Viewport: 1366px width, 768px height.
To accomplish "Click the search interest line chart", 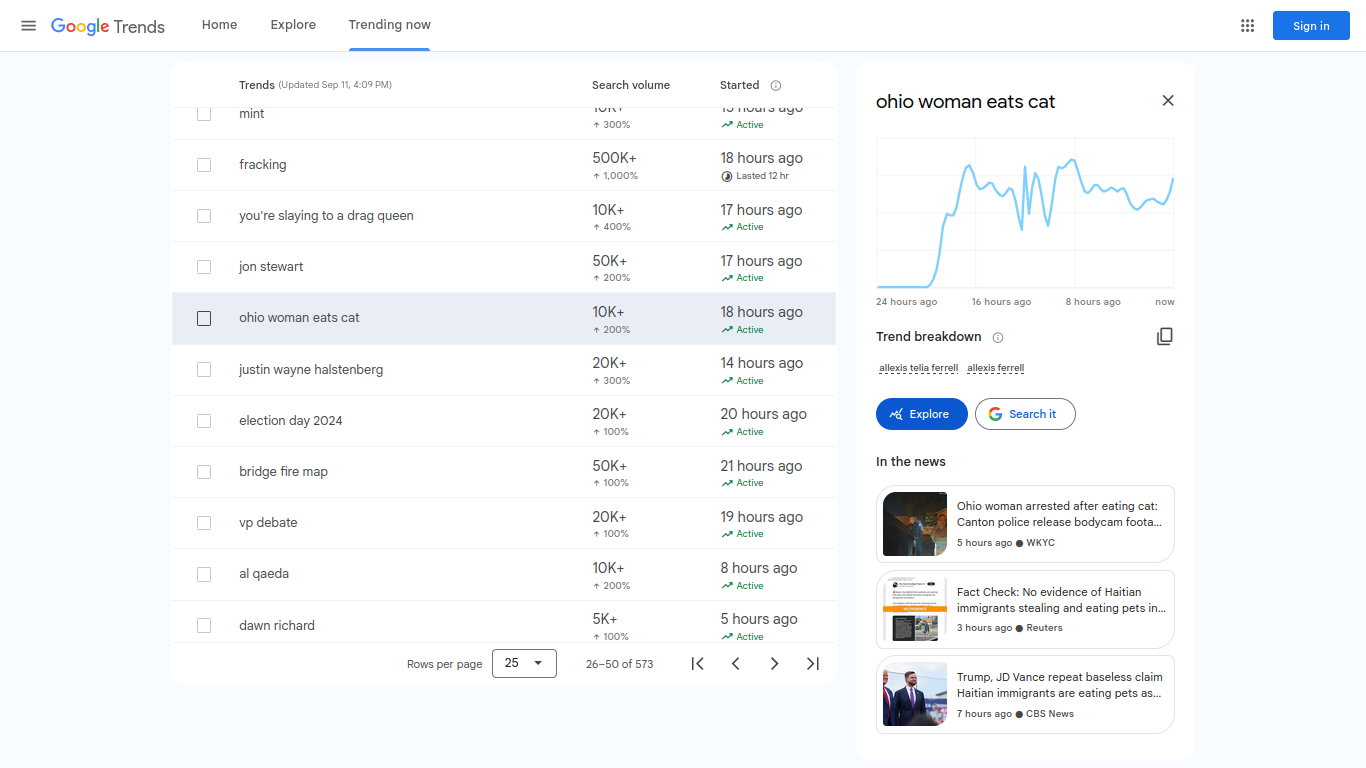I will (1025, 213).
